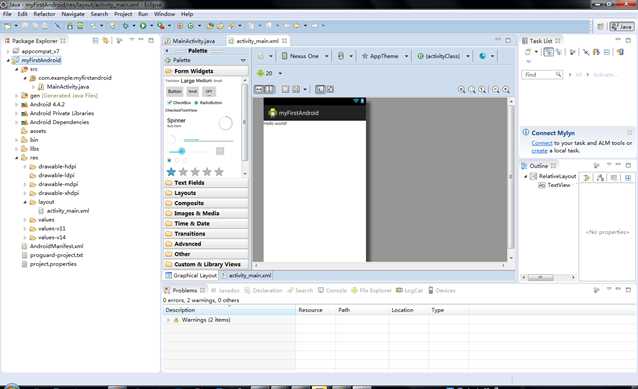Collapse the myFirstAndroid project tree

pyautogui.click(x=8, y=61)
